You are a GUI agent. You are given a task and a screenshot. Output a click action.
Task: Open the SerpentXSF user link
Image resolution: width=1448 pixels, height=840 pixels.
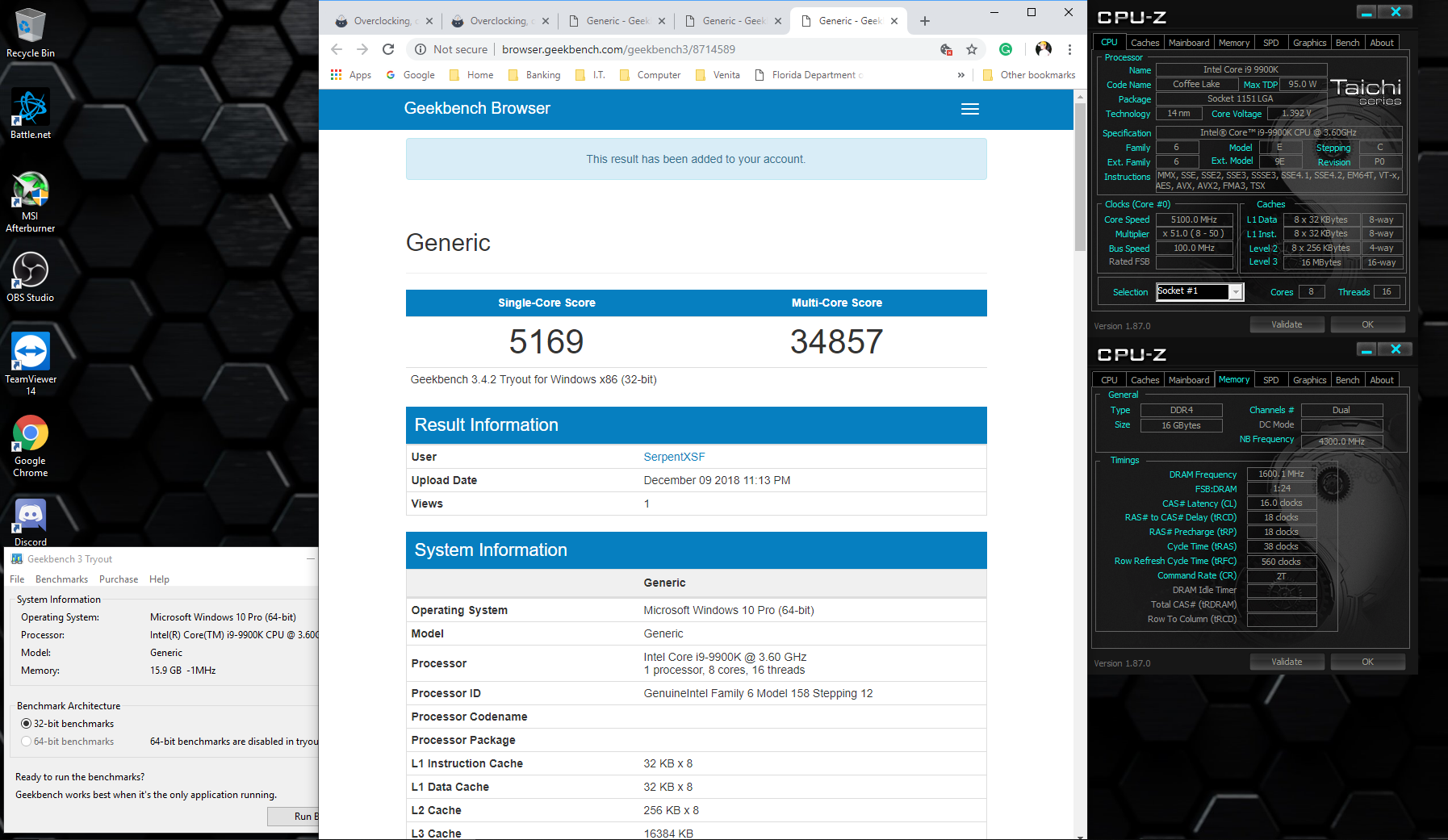pos(674,457)
